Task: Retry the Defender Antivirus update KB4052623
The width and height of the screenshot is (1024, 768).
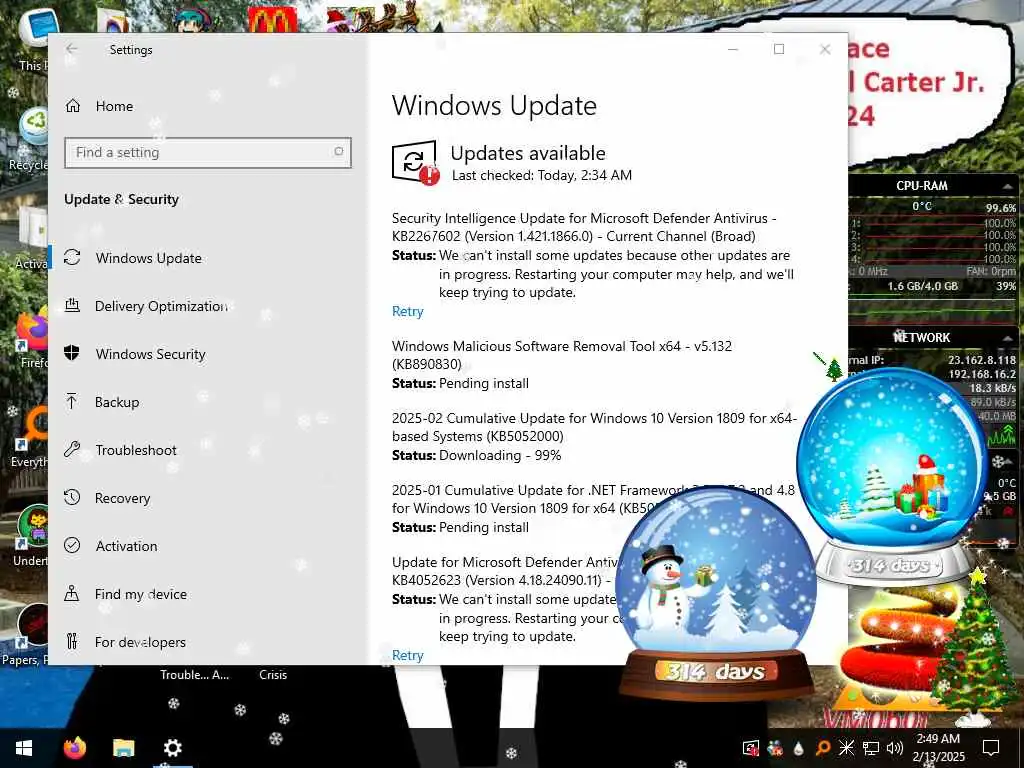Action: pos(408,655)
